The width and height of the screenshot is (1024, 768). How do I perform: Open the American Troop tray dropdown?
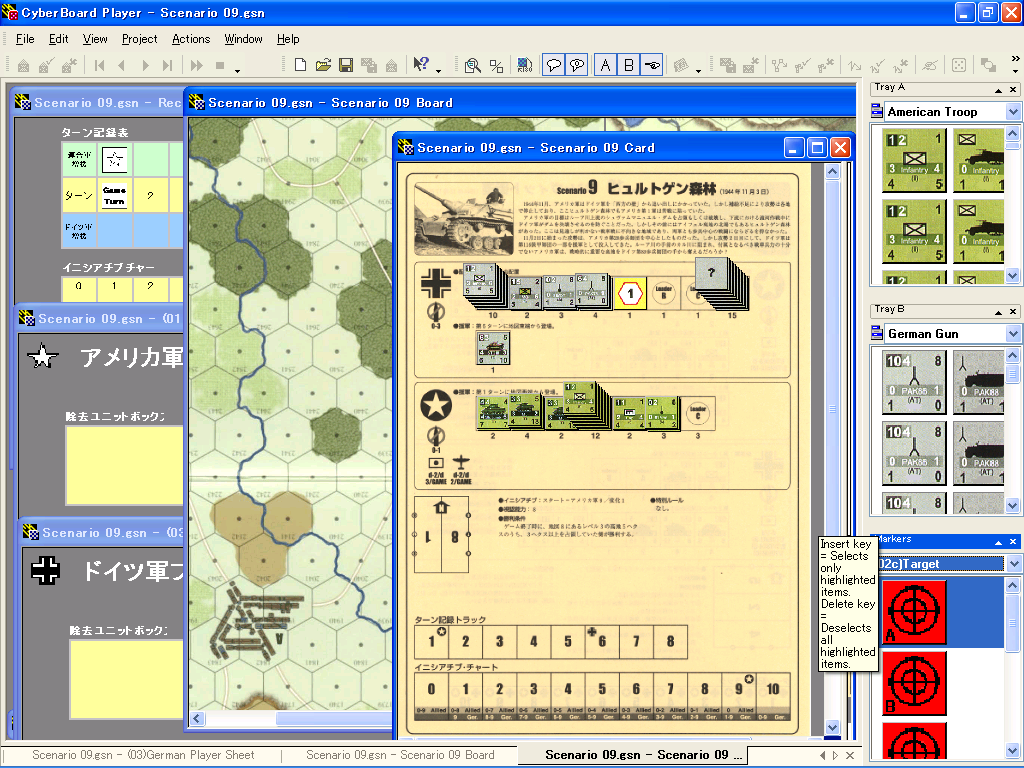[1013, 112]
